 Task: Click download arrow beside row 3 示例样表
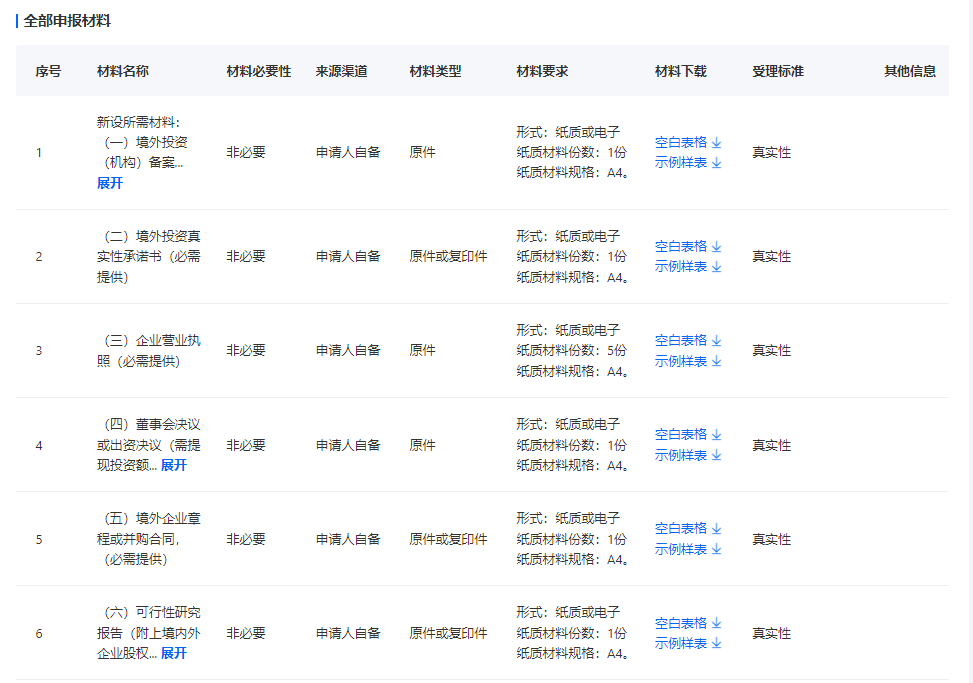point(716,361)
